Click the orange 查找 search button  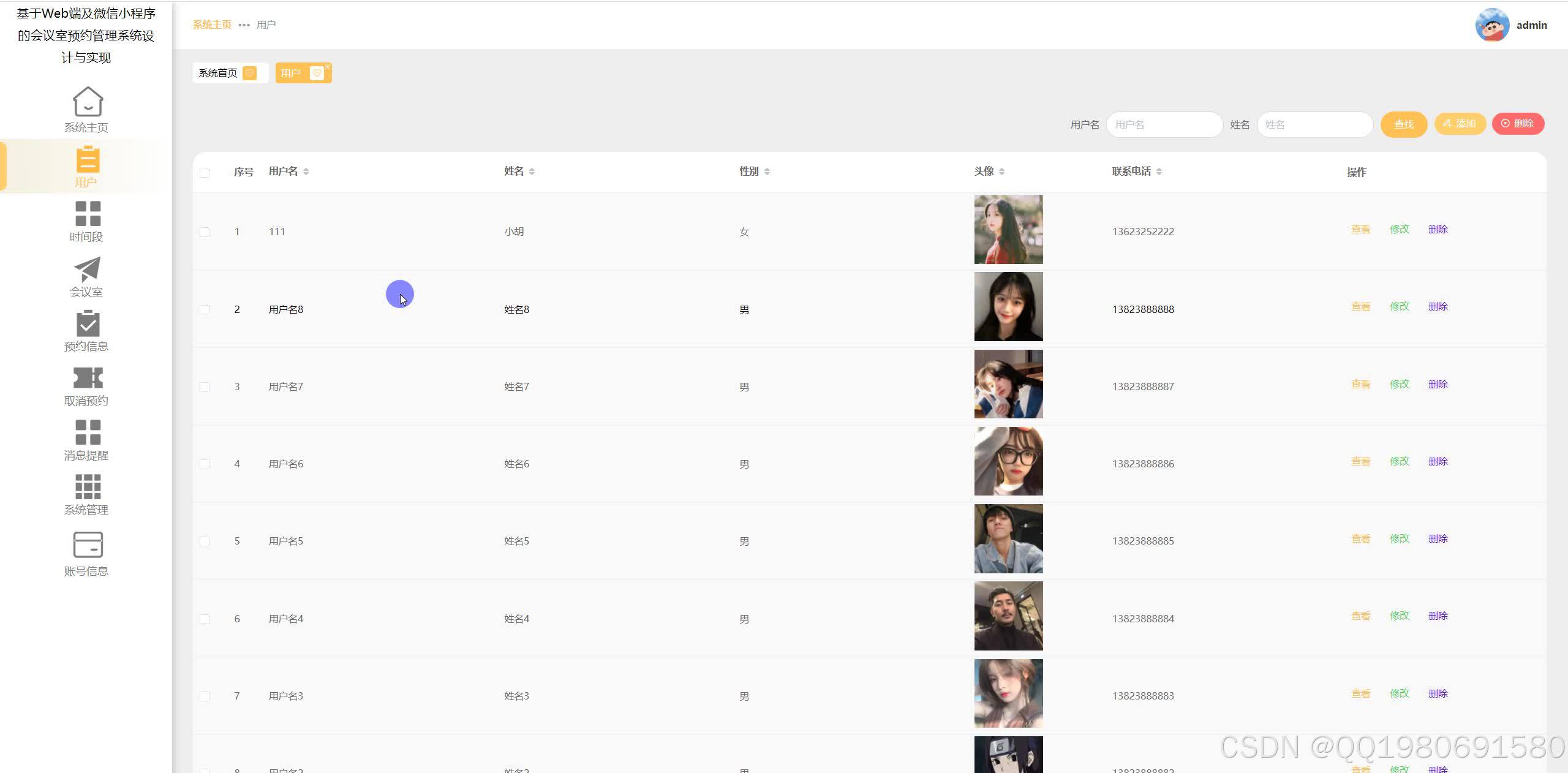click(1403, 124)
